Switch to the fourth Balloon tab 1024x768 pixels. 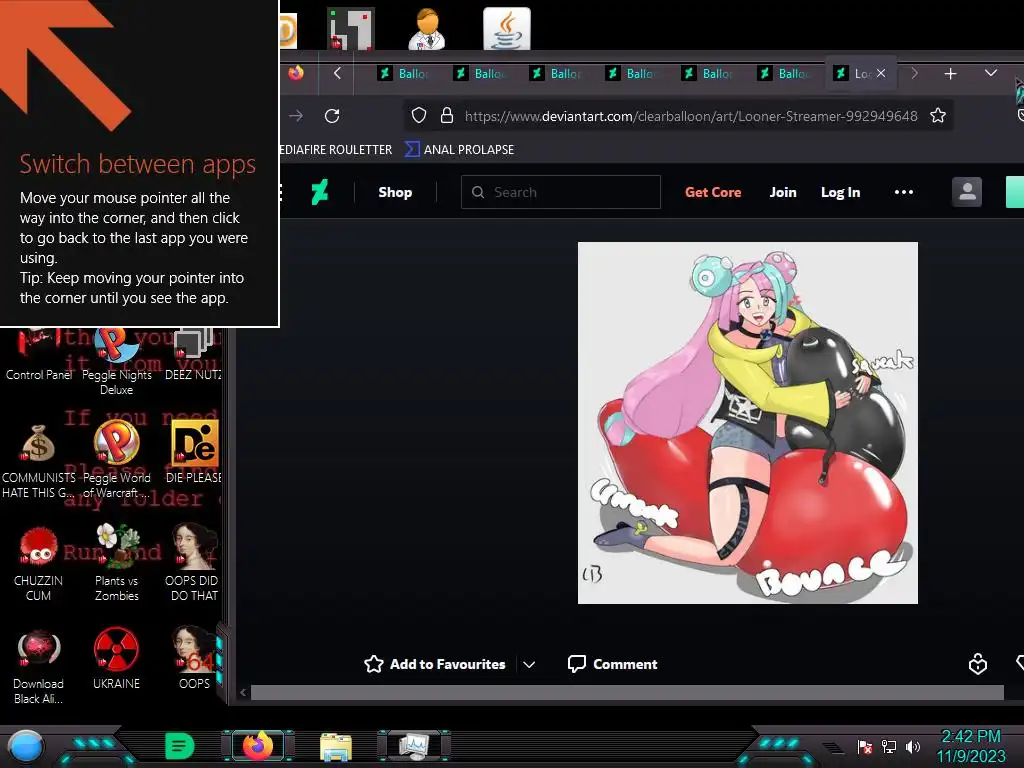click(631, 74)
